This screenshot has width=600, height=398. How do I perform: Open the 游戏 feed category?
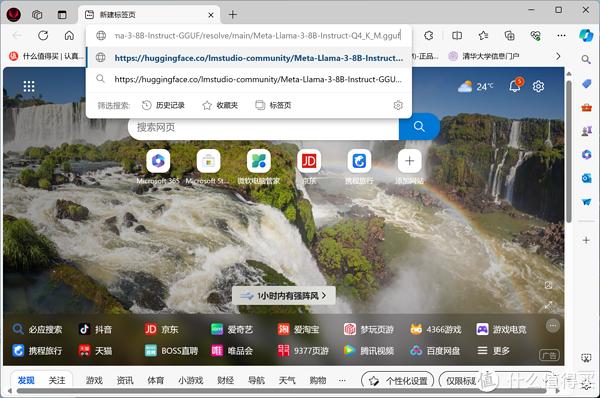click(x=94, y=380)
